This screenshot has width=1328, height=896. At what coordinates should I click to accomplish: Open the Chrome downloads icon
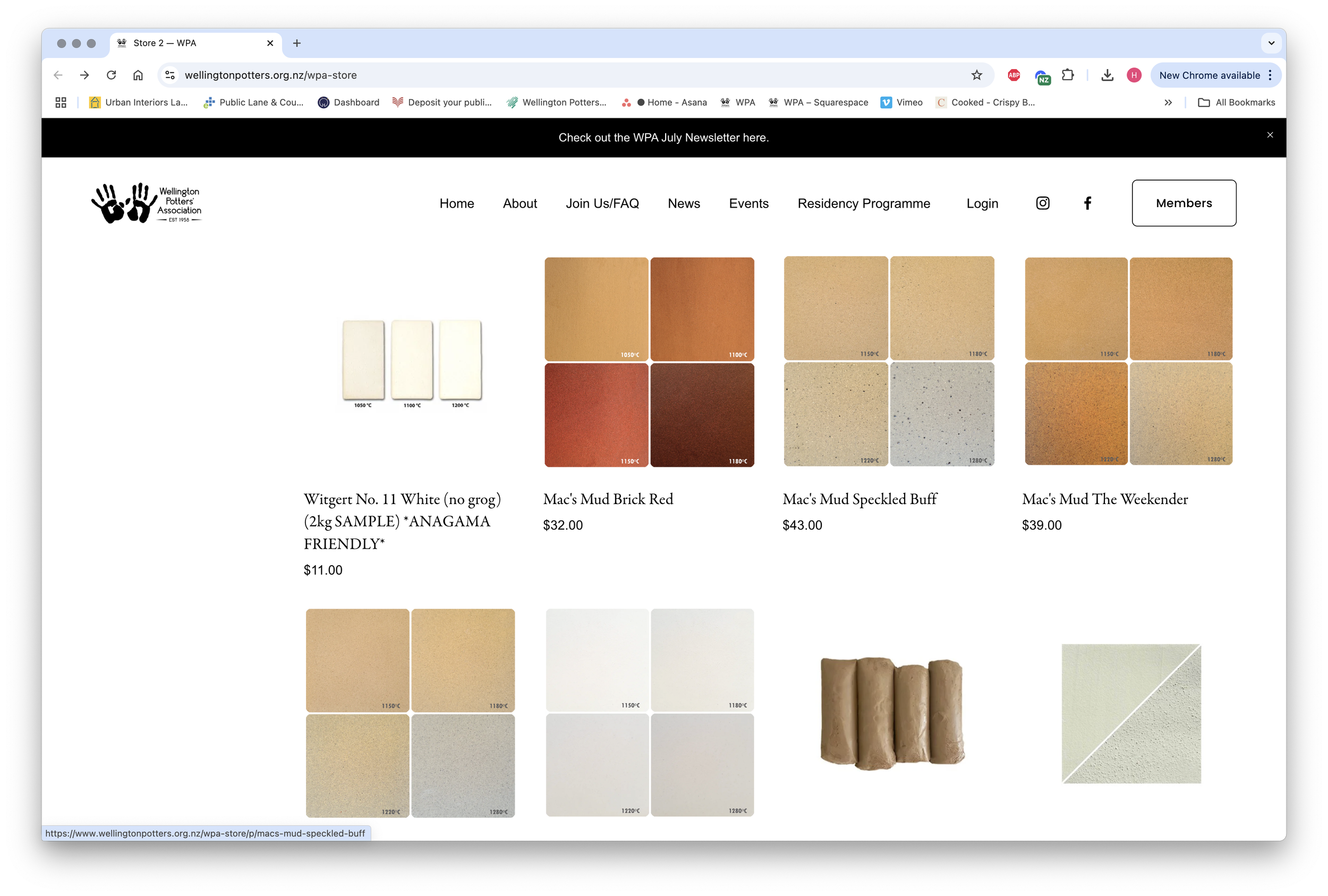click(x=1107, y=75)
